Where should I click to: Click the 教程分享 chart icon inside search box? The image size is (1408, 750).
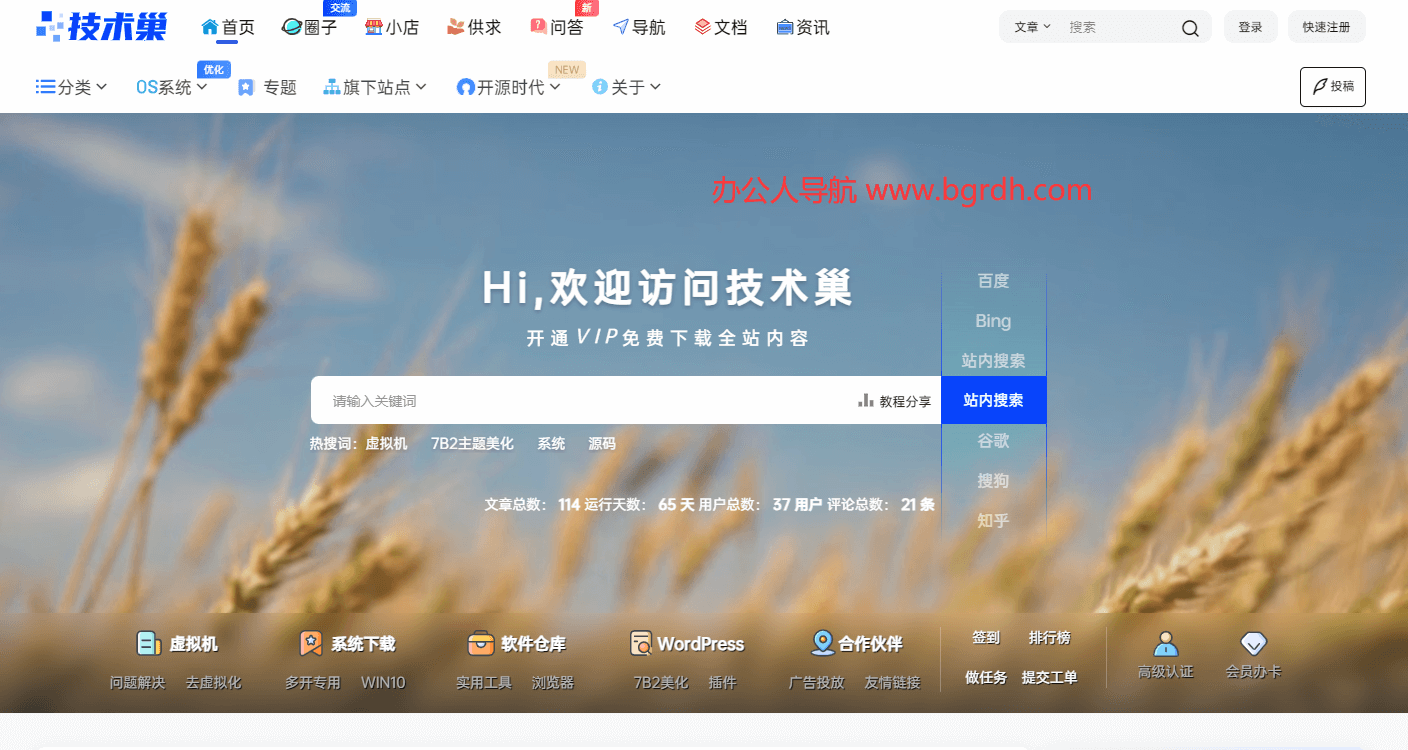pyautogui.click(x=864, y=399)
